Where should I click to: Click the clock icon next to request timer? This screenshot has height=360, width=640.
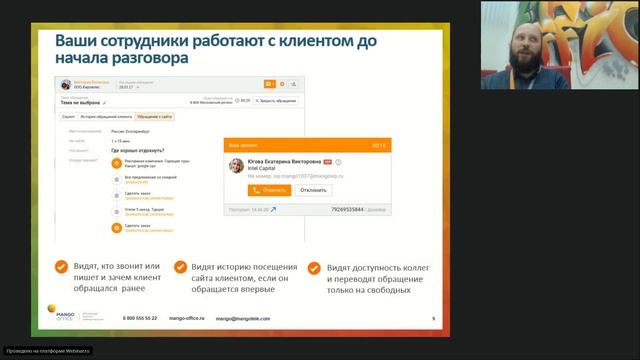(x=237, y=100)
